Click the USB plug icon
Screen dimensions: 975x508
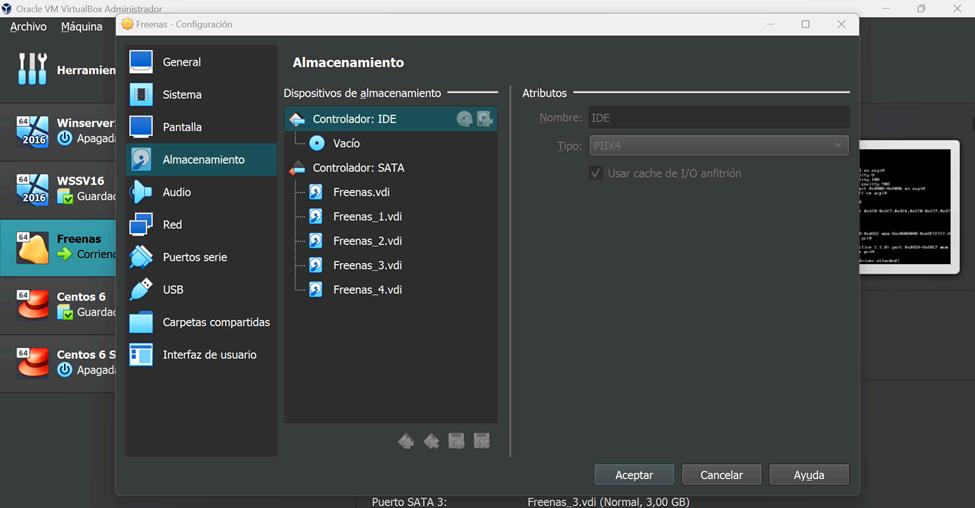pos(141,289)
